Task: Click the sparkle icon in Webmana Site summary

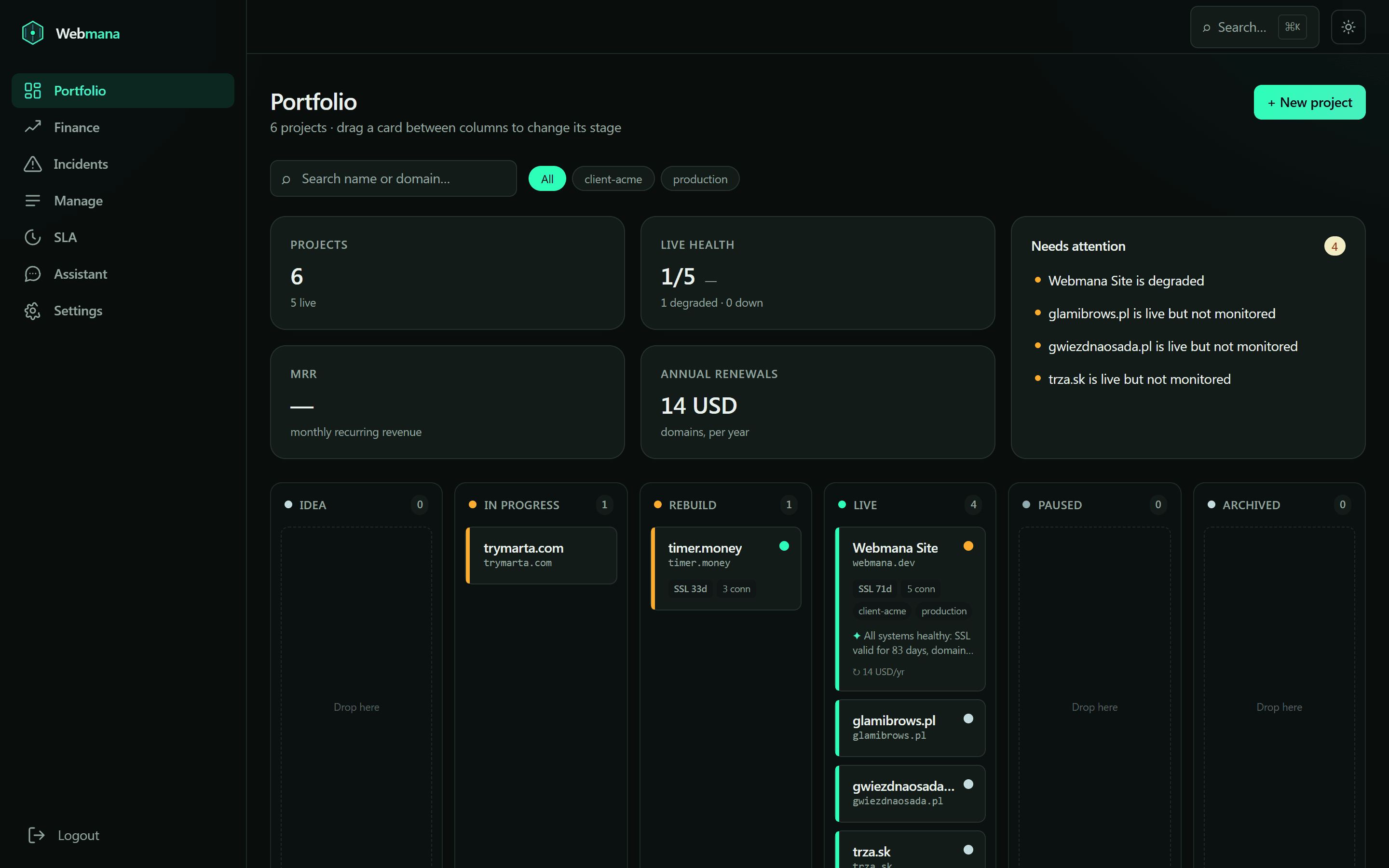Action: pyautogui.click(x=857, y=636)
